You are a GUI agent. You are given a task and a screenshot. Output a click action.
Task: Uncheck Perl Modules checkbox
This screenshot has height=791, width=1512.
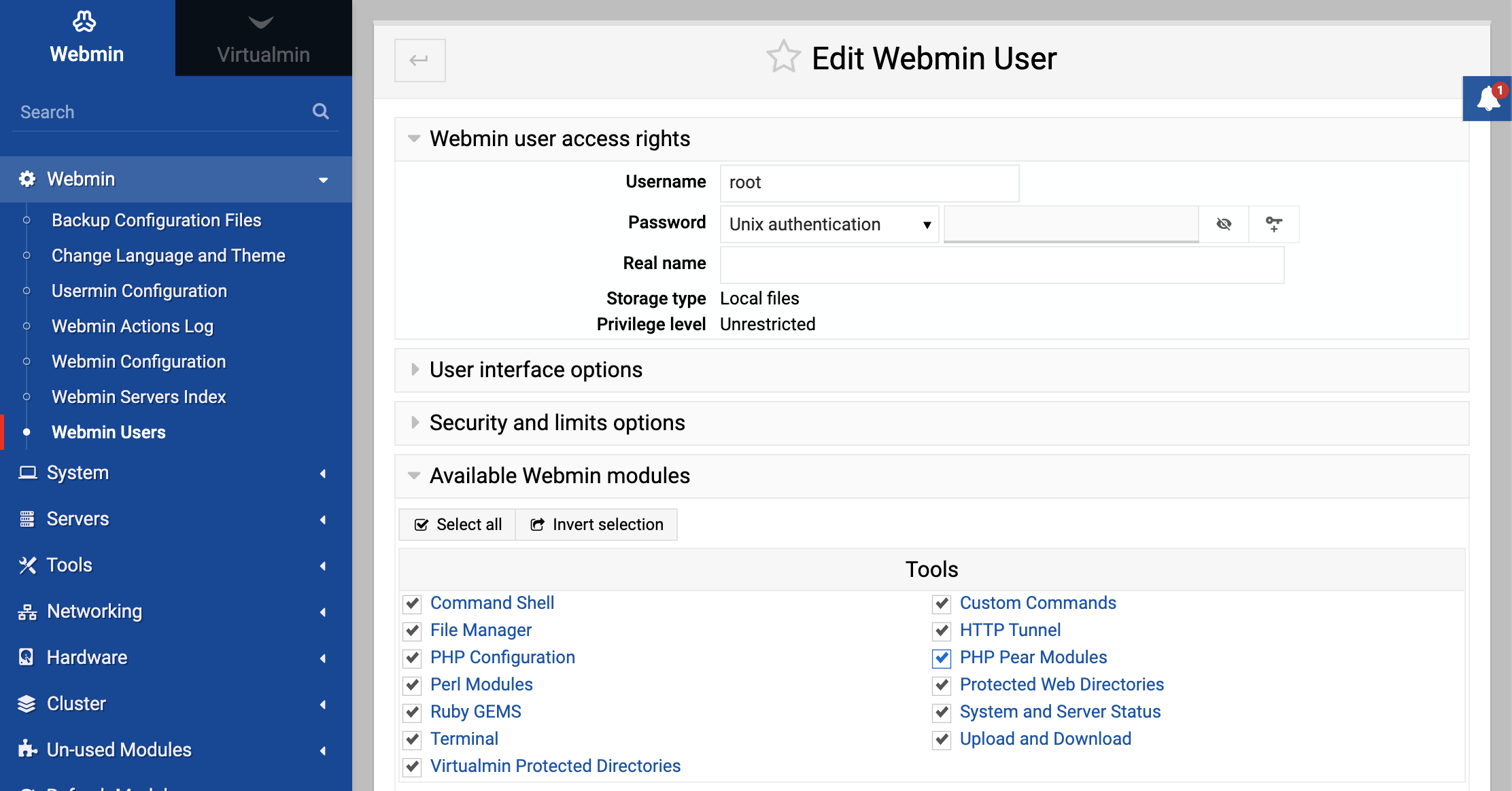[x=412, y=685]
